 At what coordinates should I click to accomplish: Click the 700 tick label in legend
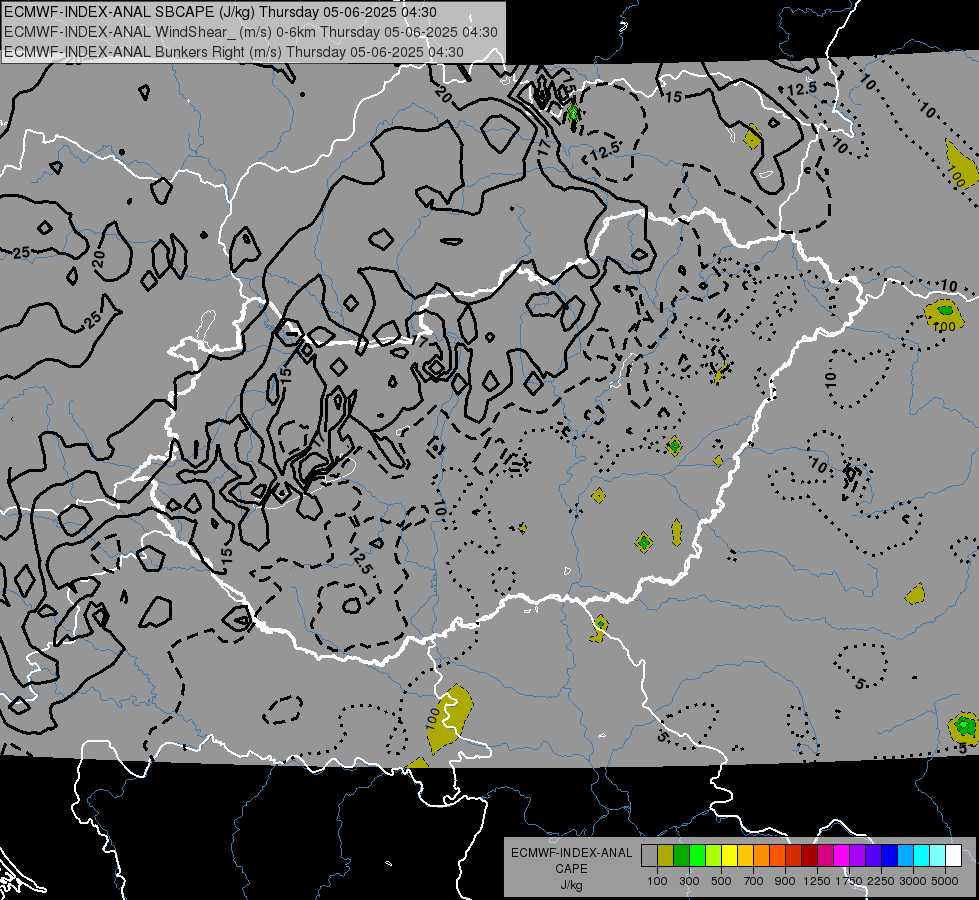coord(754,881)
